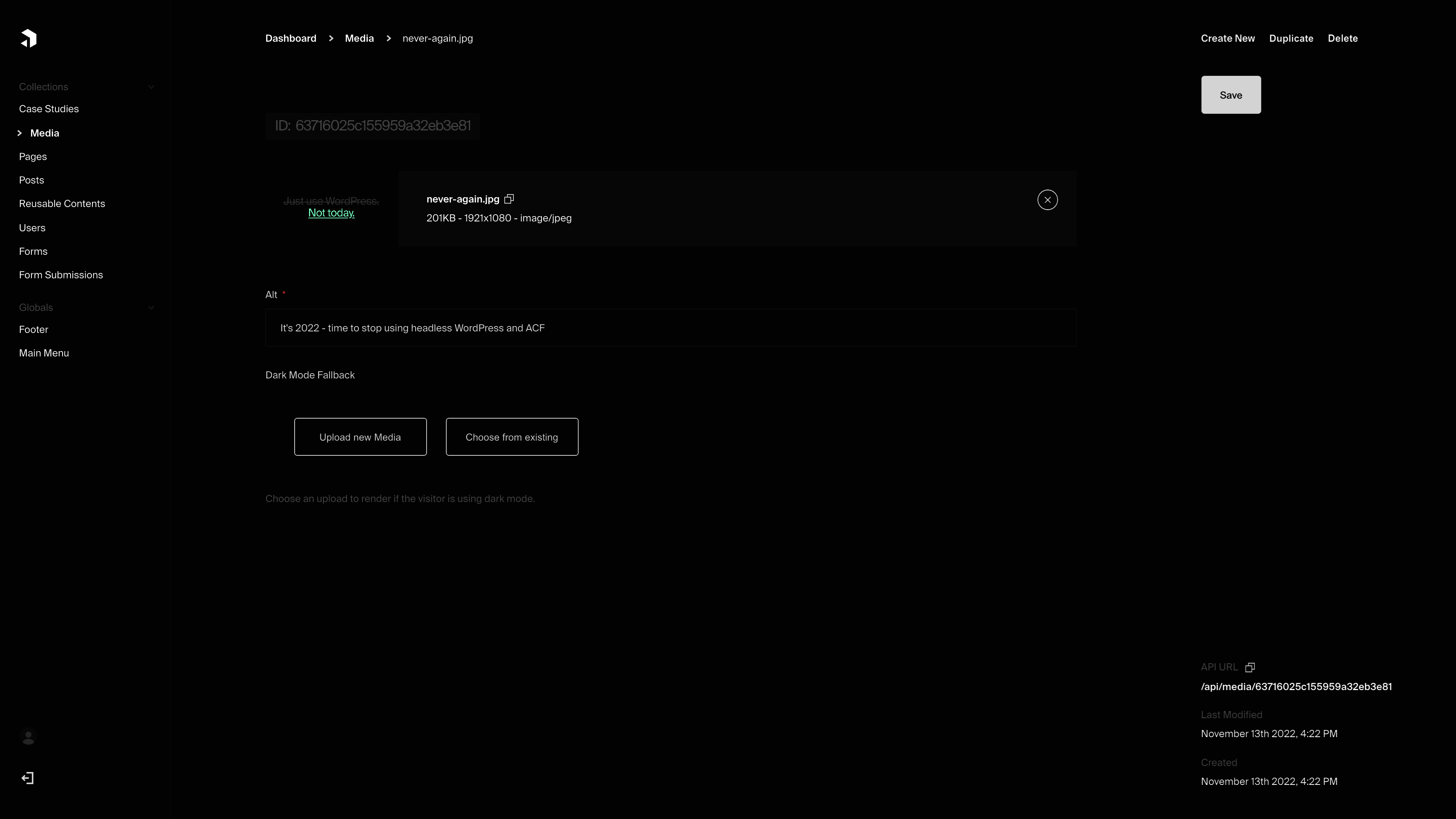1456x819 pixels.
Task: Open Case Studies collection
Action: tap(49, 109)
